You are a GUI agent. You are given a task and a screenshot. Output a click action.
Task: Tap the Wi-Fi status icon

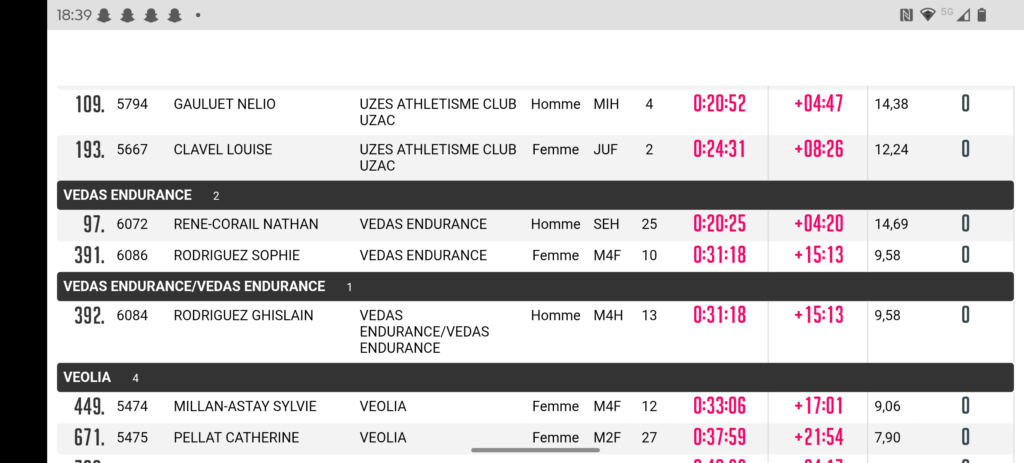pyautogui.click(x=928, y=15)
